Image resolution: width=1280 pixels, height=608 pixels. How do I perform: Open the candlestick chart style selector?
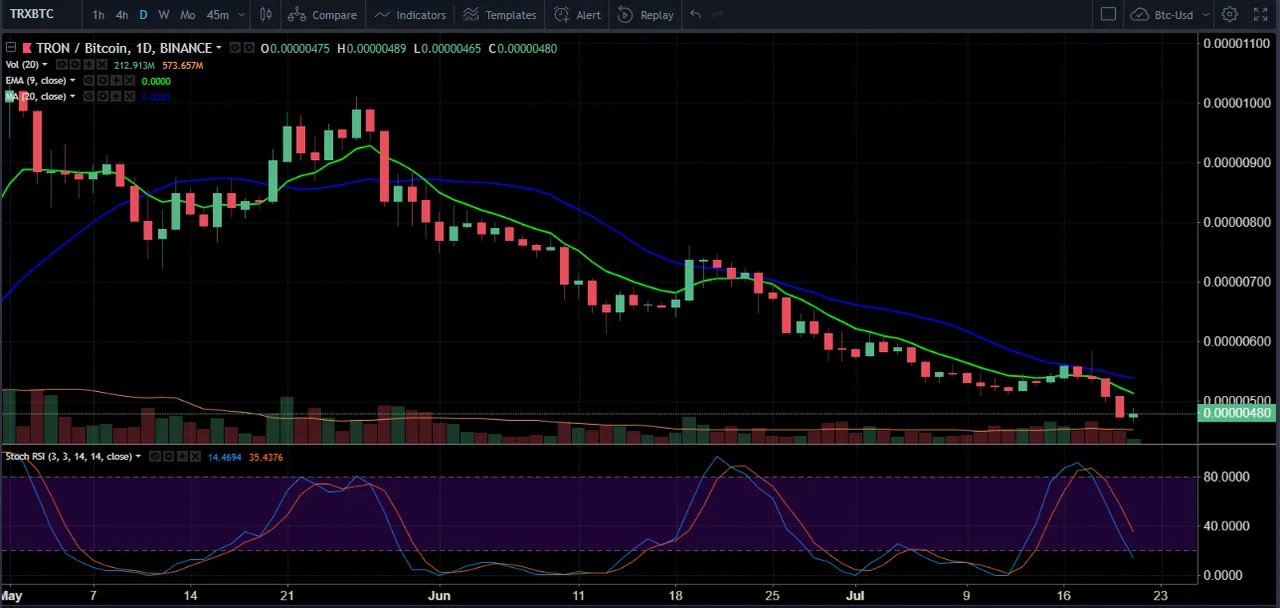coord(265,14)
